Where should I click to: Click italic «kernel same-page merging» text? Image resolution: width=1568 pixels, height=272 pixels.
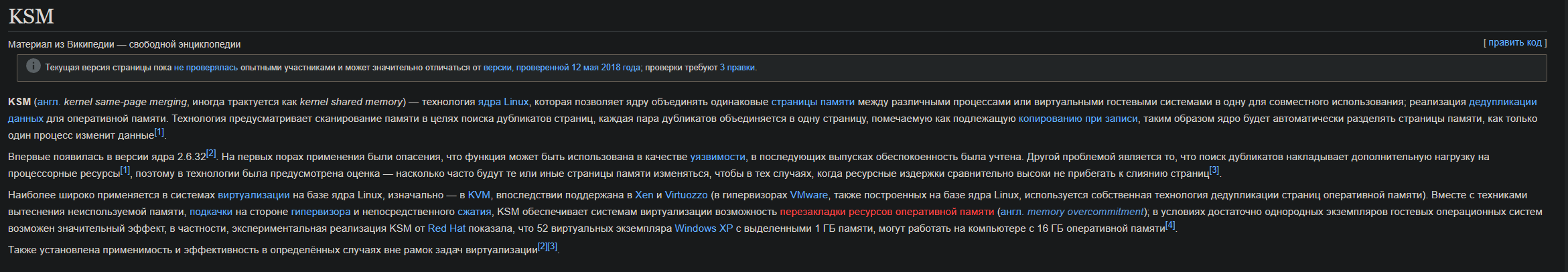click(125, 102)
